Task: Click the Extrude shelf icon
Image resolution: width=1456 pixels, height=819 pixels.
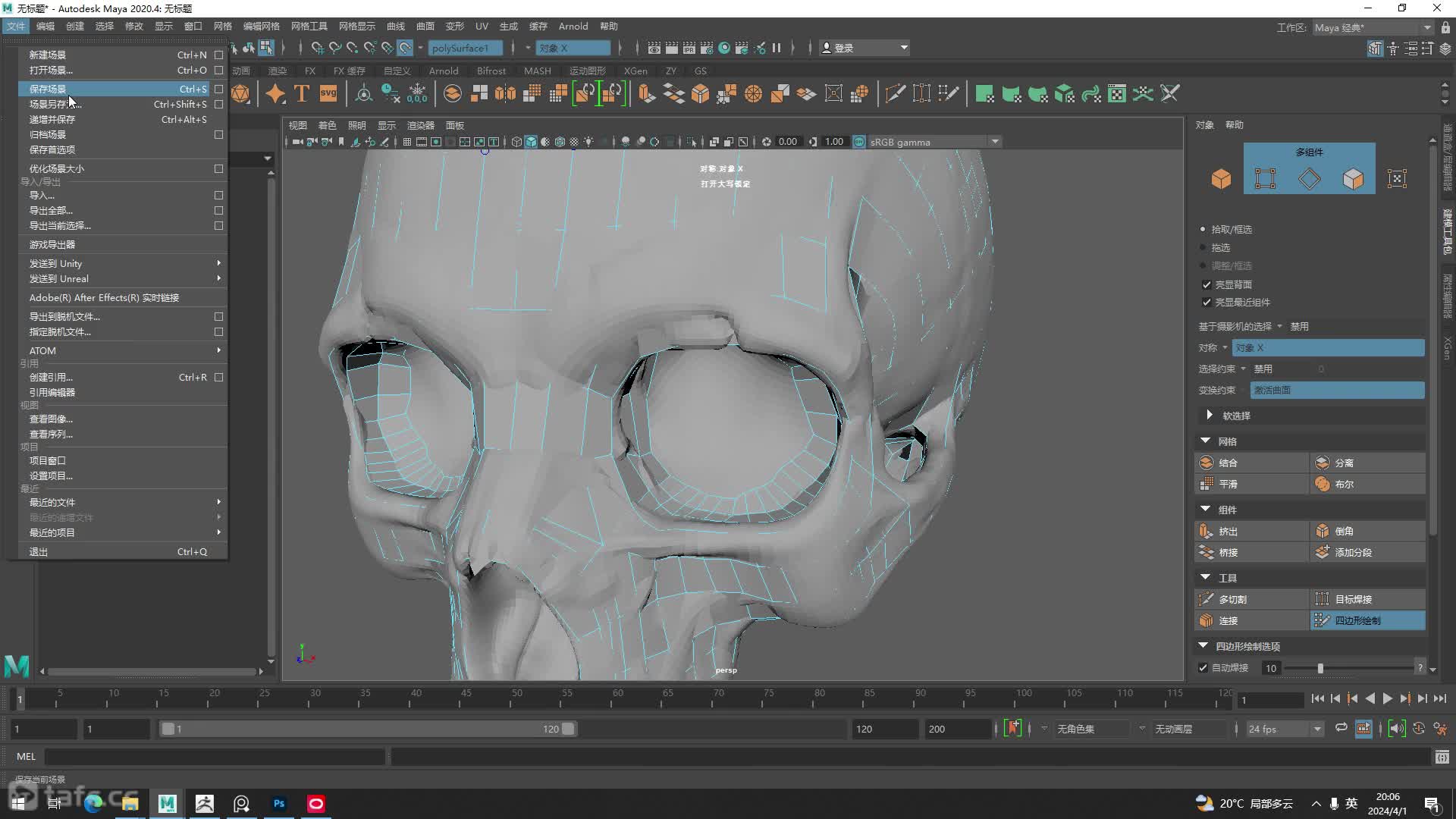Action: coord(647,93)
